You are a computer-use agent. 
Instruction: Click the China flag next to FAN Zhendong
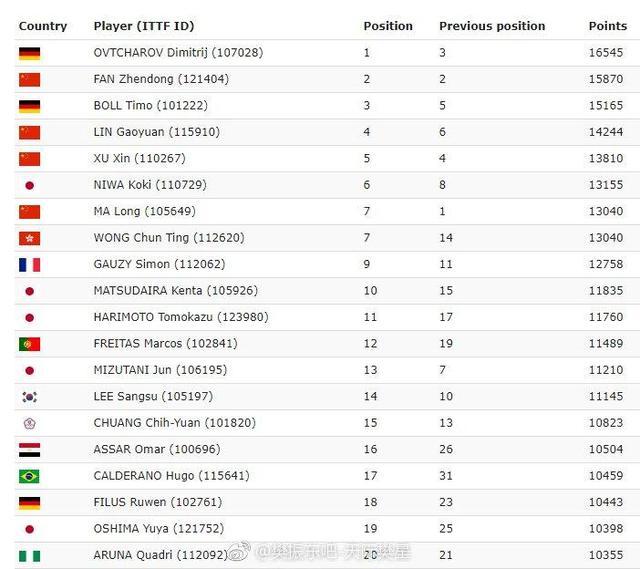click(29, 80)
